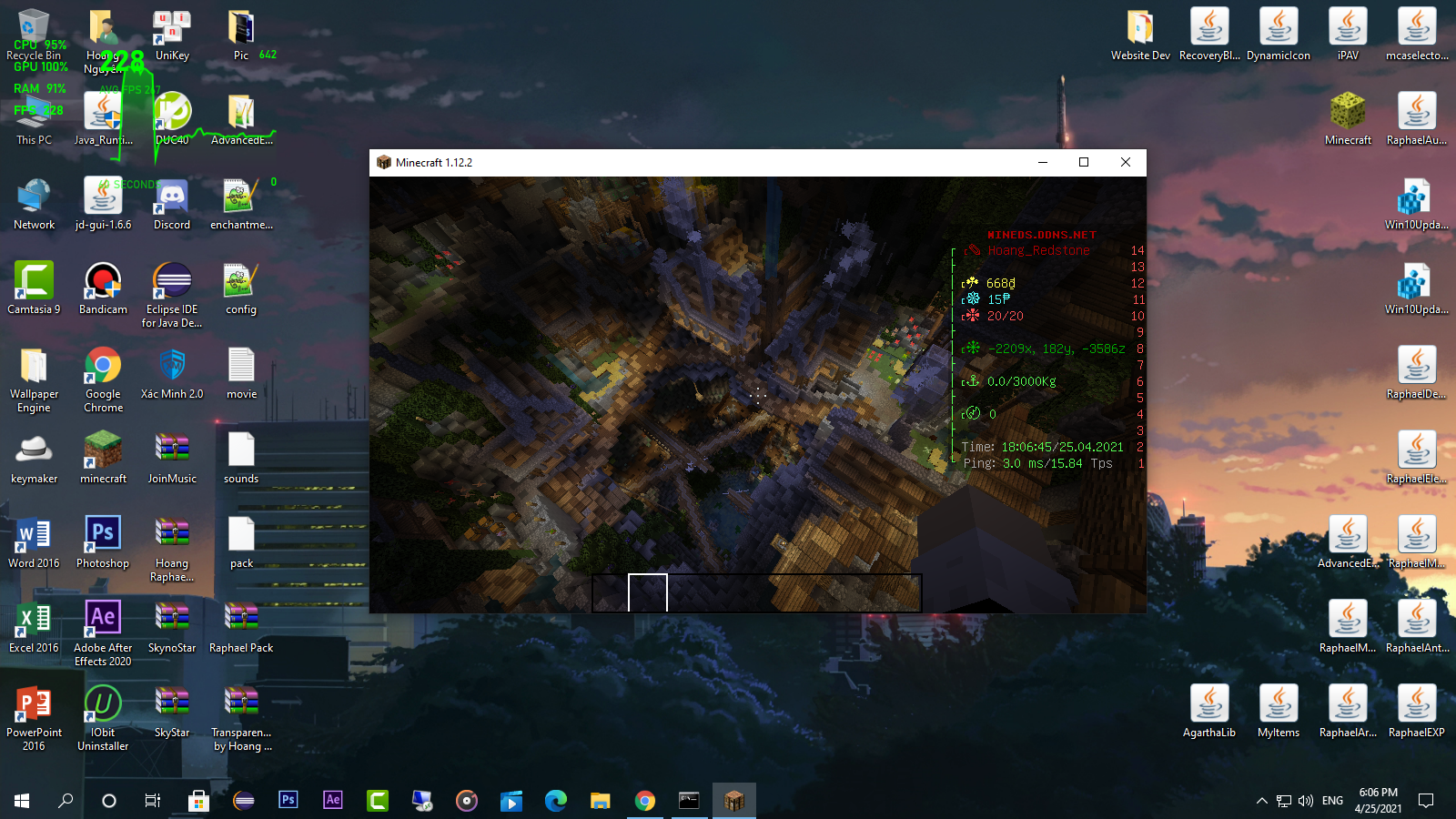Maximize the Minecraft 1.12.2 window
Image resolution: width=1456 pixels, height=819 pixels.
click(1084, 163)
